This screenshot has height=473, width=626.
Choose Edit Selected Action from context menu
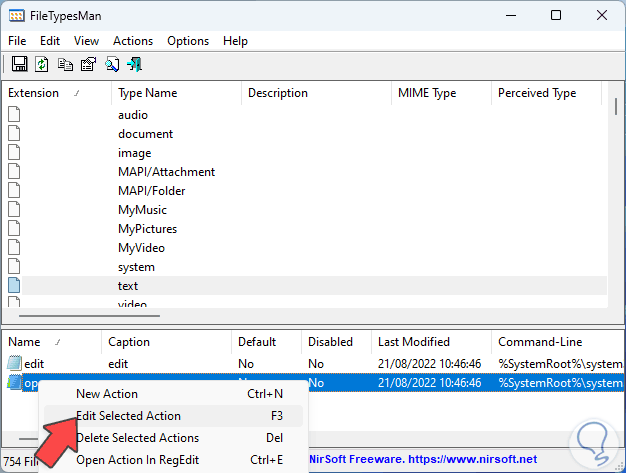click(x=128, y=416)
